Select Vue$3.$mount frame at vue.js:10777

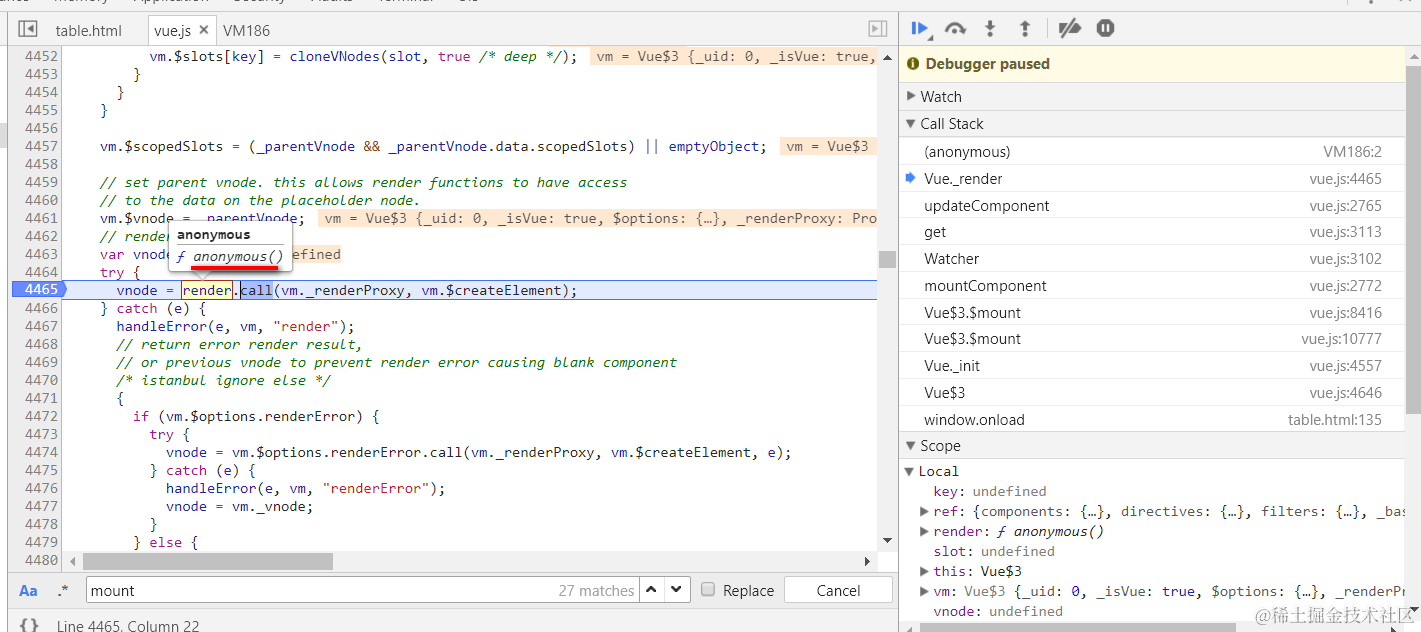click(1152, 339)
